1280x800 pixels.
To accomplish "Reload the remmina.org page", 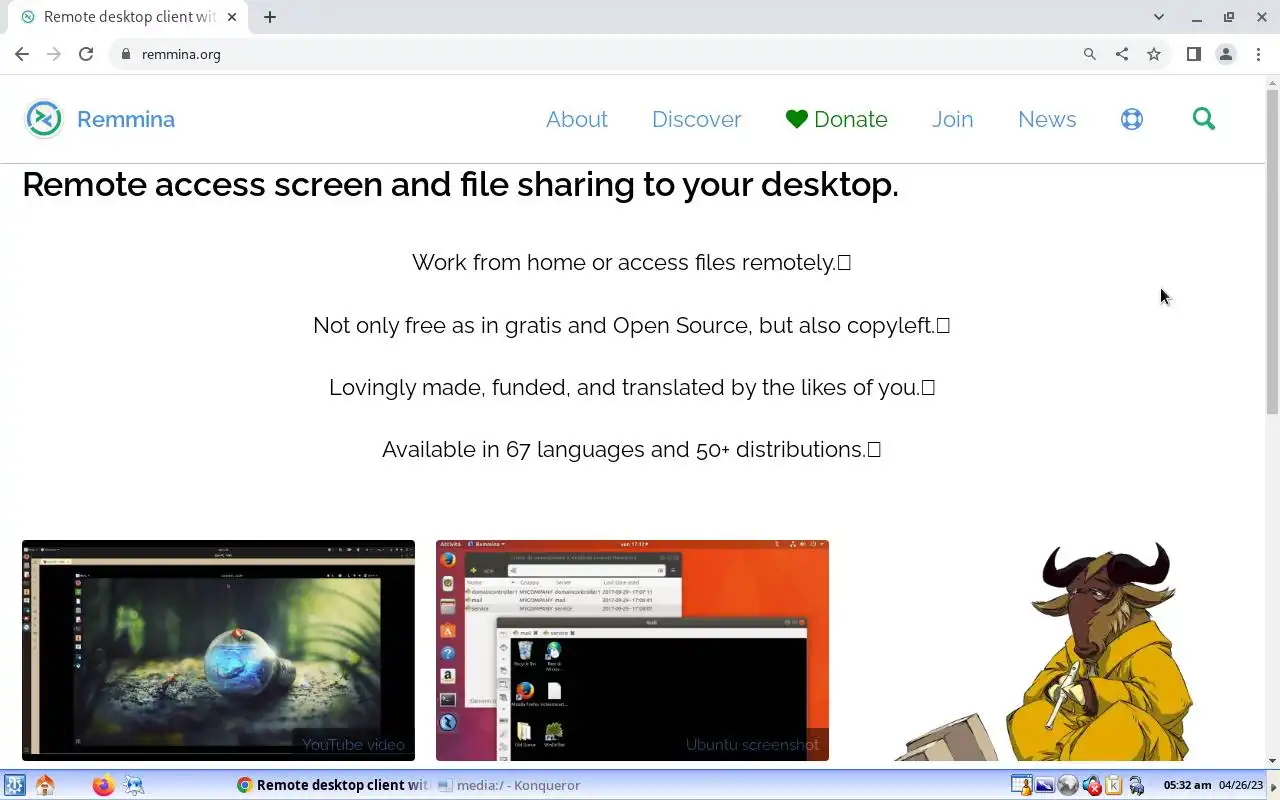I will (x=86, y=54).
